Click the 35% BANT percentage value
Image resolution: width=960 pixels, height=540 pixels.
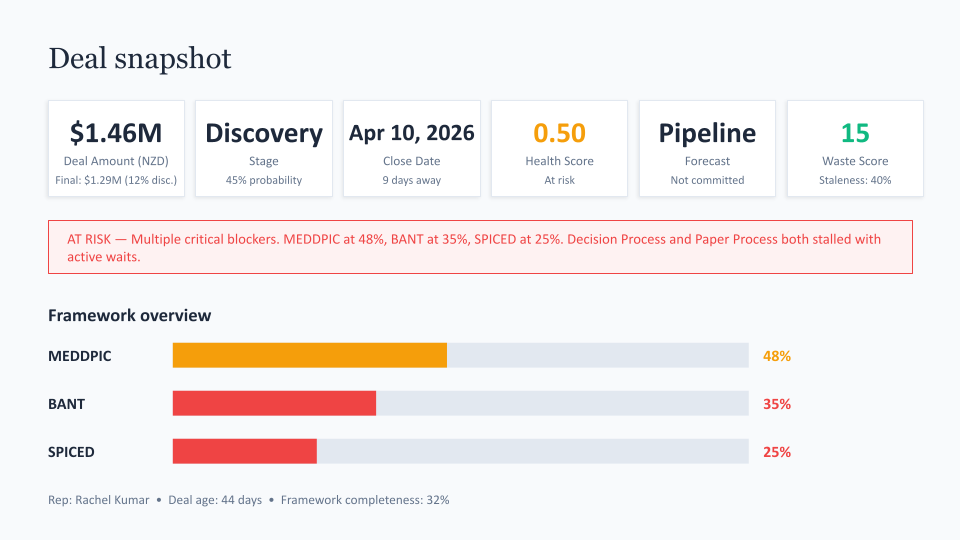[x=777, y=404]
